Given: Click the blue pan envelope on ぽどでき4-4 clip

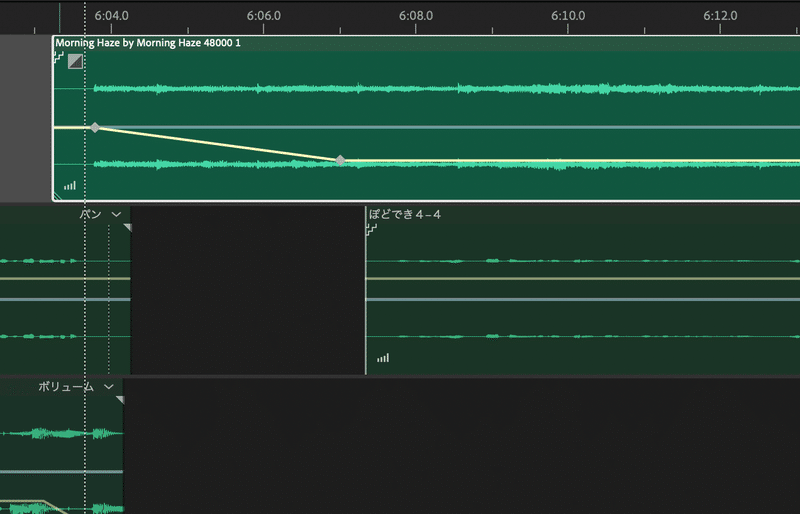Looking at the screenshot, I should click(x=583, y=299).
